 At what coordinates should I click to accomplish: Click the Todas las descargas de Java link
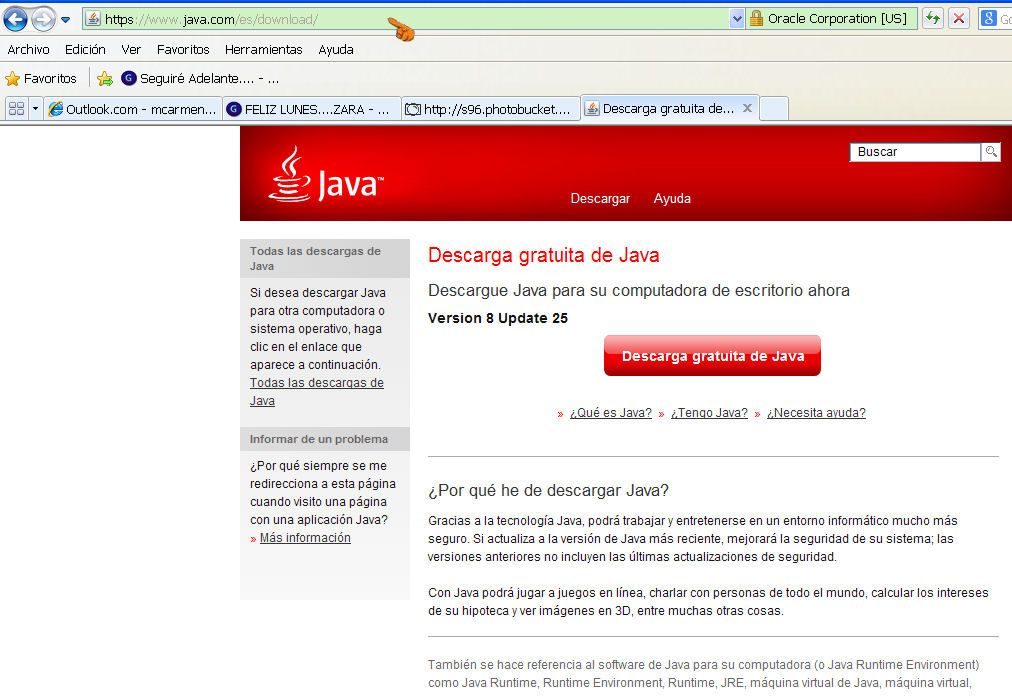click(x=316, y=392)
